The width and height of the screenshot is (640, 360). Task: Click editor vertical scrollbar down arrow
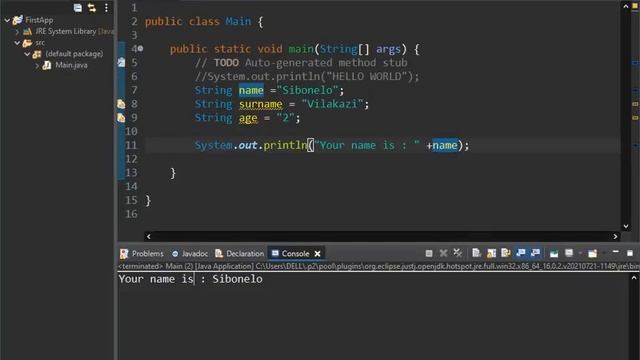[x=625, y=227]
